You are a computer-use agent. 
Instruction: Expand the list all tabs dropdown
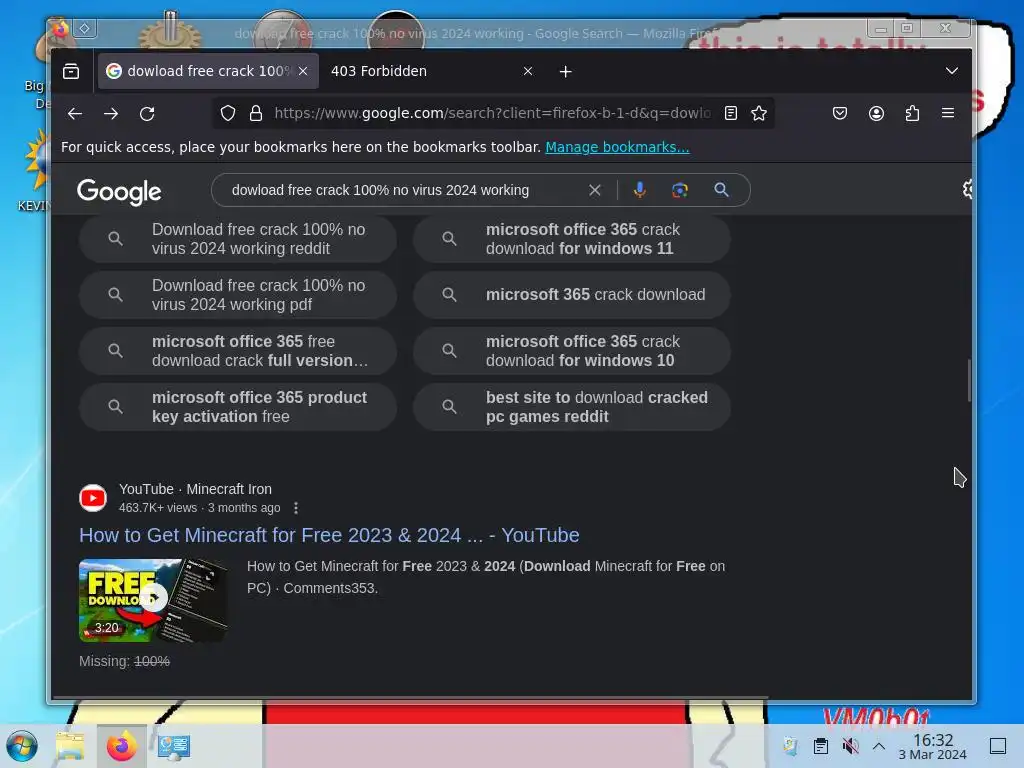(x=952, y=71)
